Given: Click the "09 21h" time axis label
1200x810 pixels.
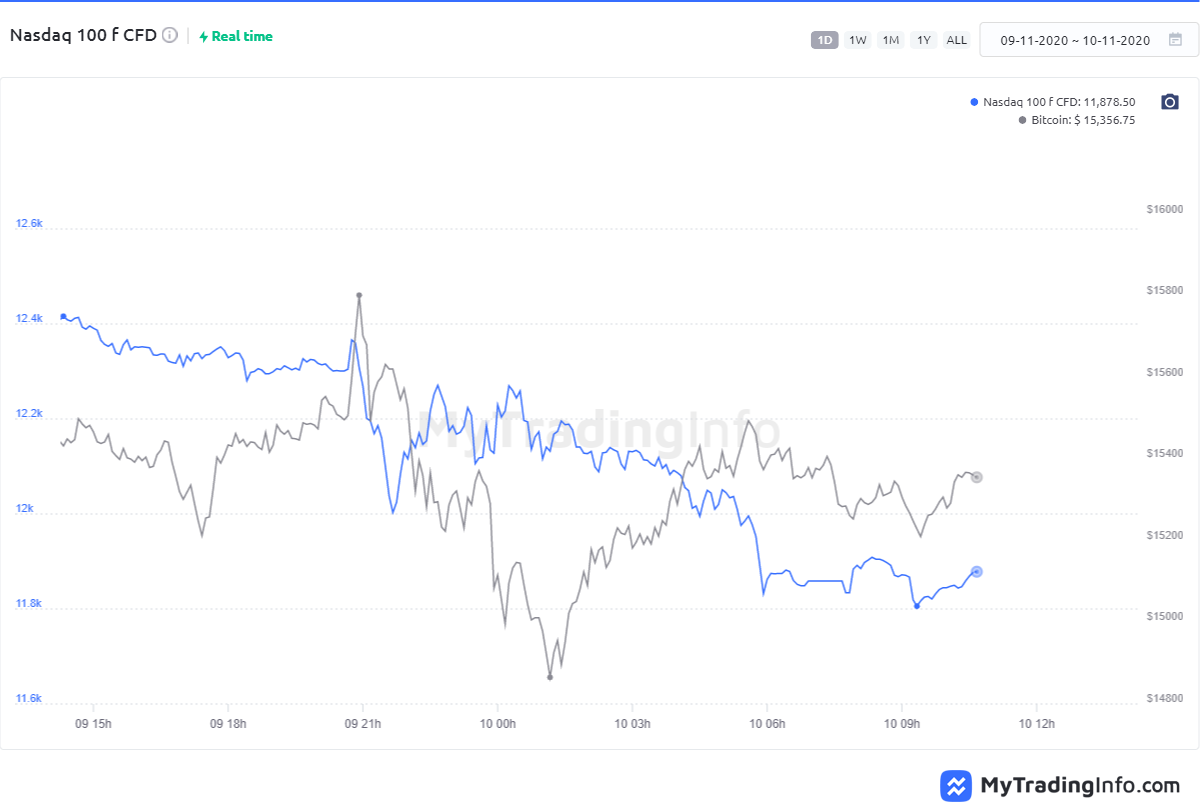Looking at the screenshot, I should coord(363,723).
